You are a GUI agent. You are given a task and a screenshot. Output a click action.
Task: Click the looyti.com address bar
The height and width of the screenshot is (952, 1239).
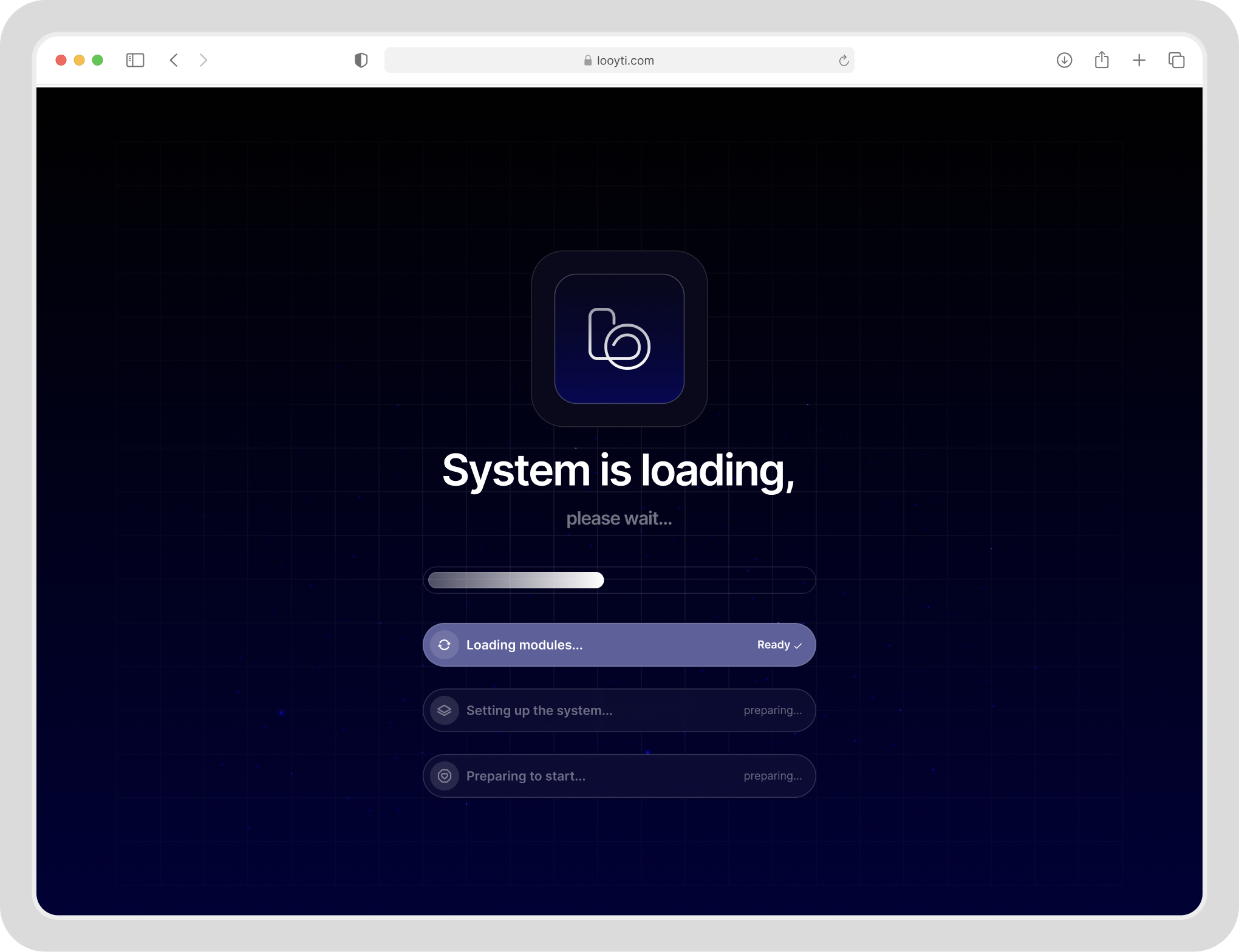point(619,60)
